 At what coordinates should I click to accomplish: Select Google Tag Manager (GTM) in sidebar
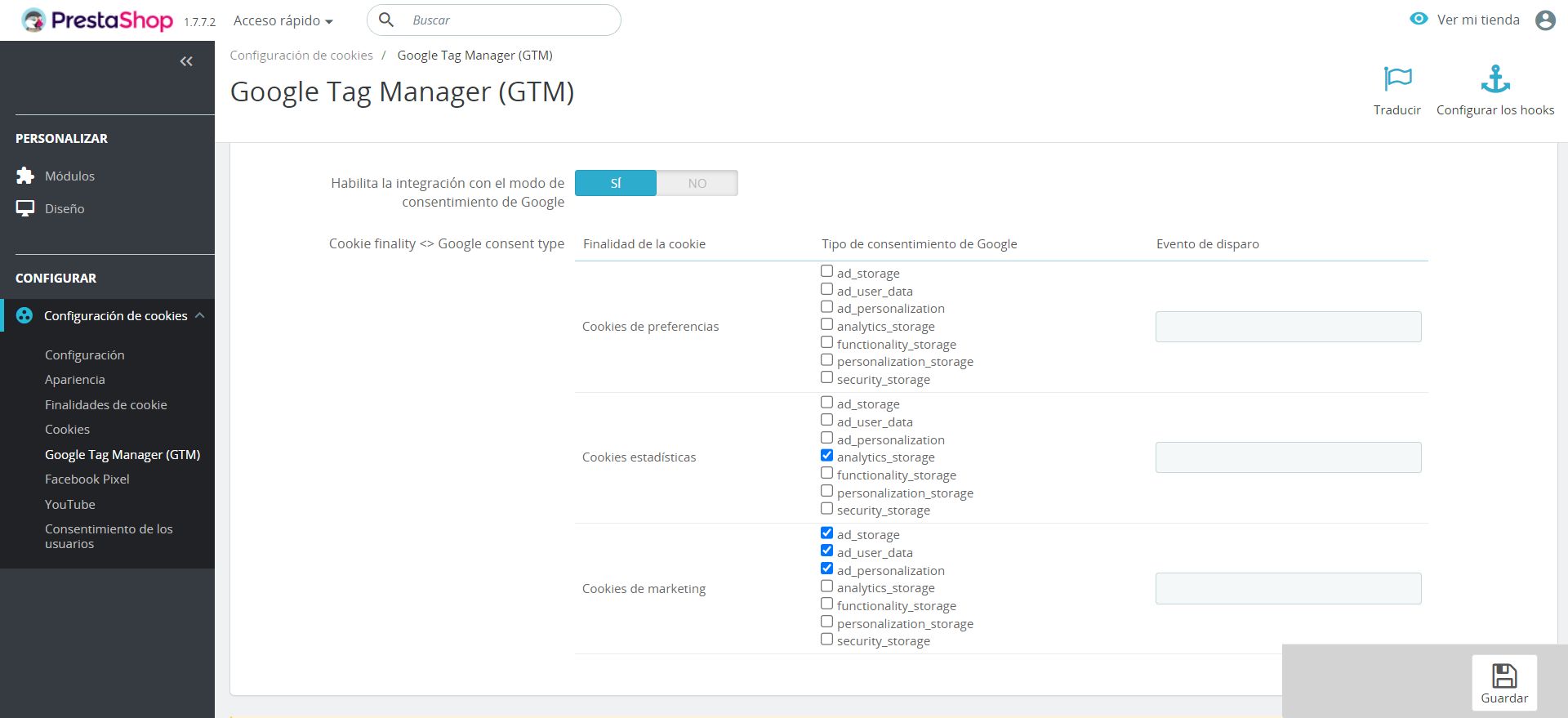(x=122, y=454)
